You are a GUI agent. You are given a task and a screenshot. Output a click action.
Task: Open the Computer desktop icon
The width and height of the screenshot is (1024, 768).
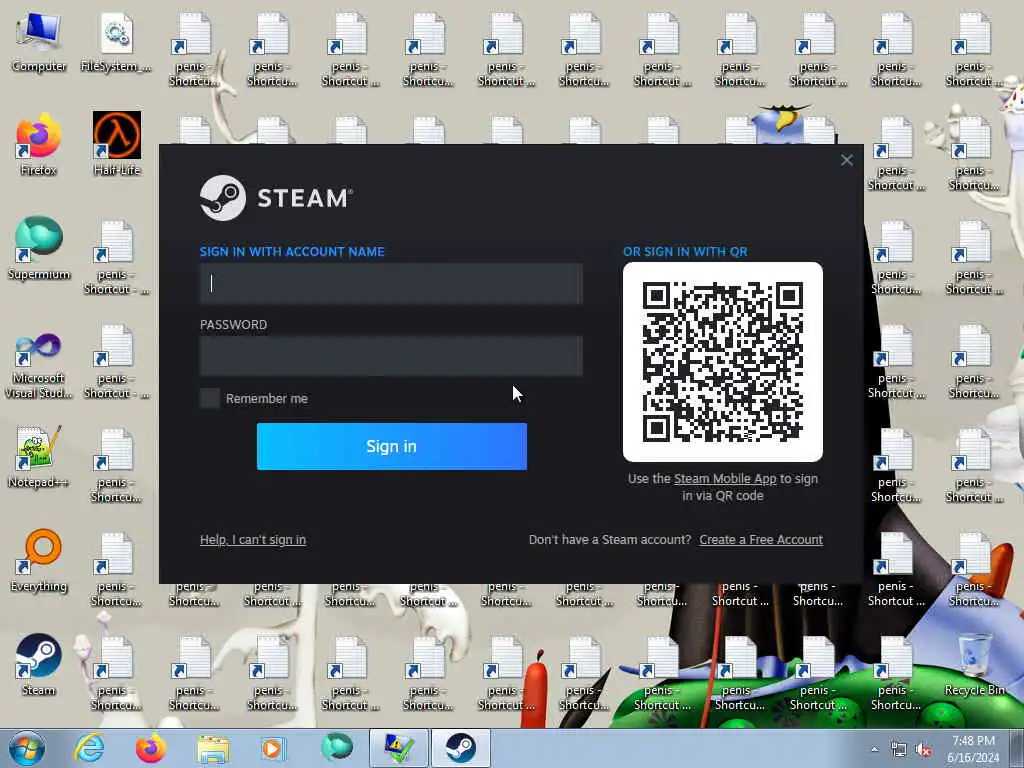[39, 42]
